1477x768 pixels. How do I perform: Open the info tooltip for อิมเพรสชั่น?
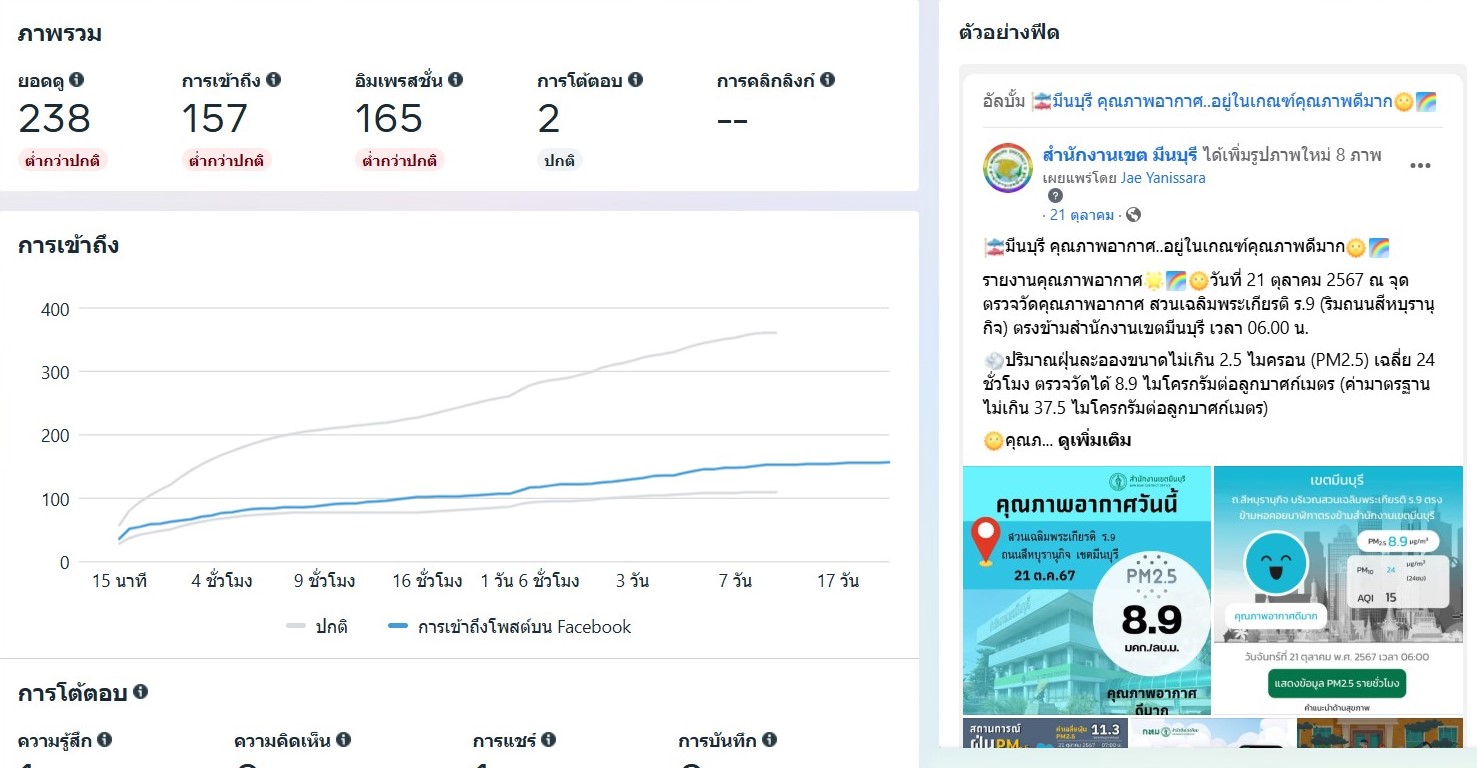tap(455, 80)
